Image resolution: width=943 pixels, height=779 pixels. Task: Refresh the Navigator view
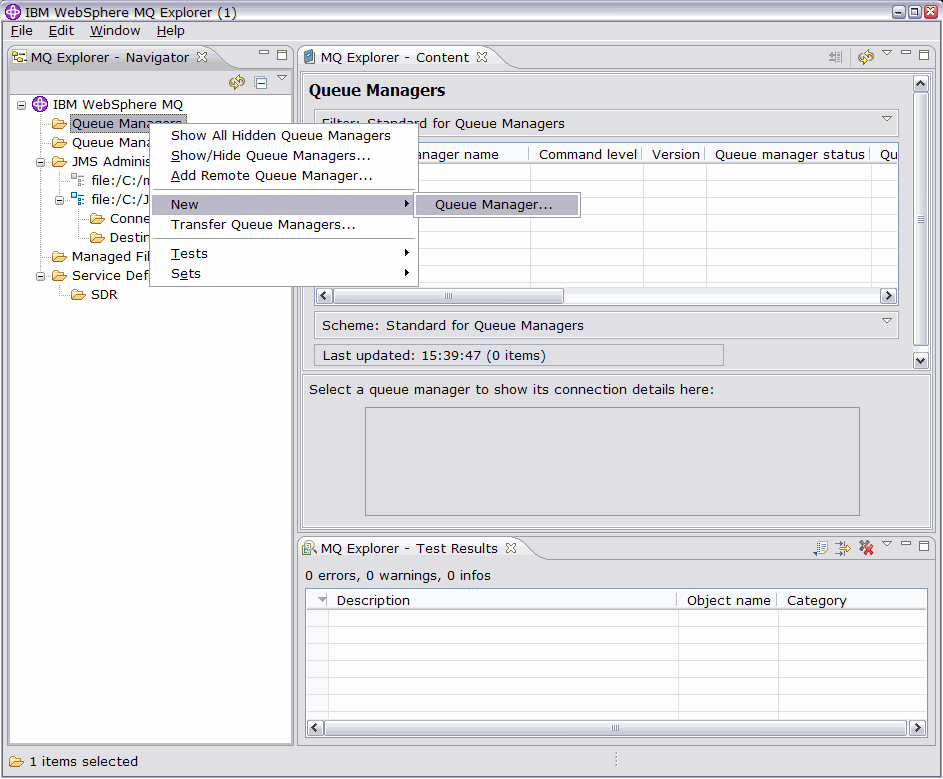coord(237,82)
